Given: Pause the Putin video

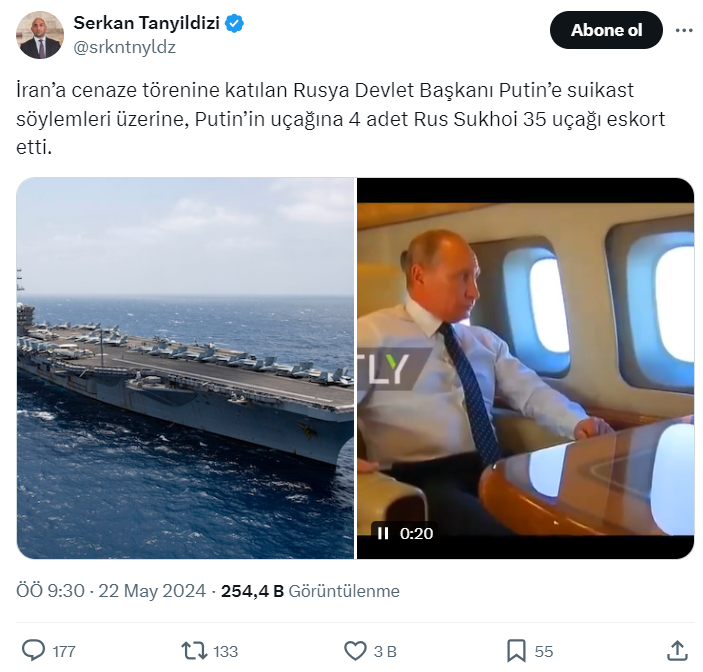Looking at the screenshot, I should [x=383, y=533].
